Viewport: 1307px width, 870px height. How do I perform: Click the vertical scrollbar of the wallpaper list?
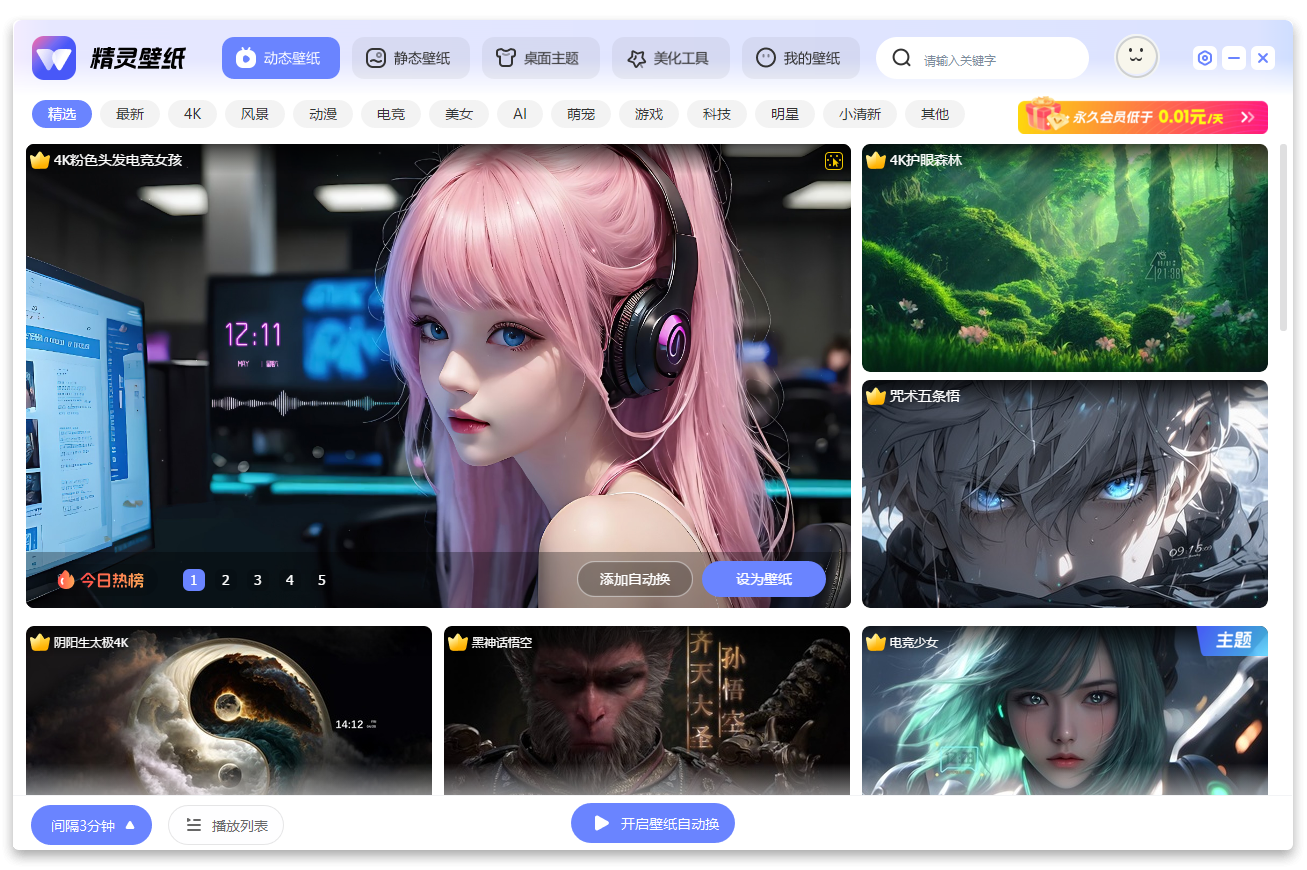click(x=1284, y=238)
